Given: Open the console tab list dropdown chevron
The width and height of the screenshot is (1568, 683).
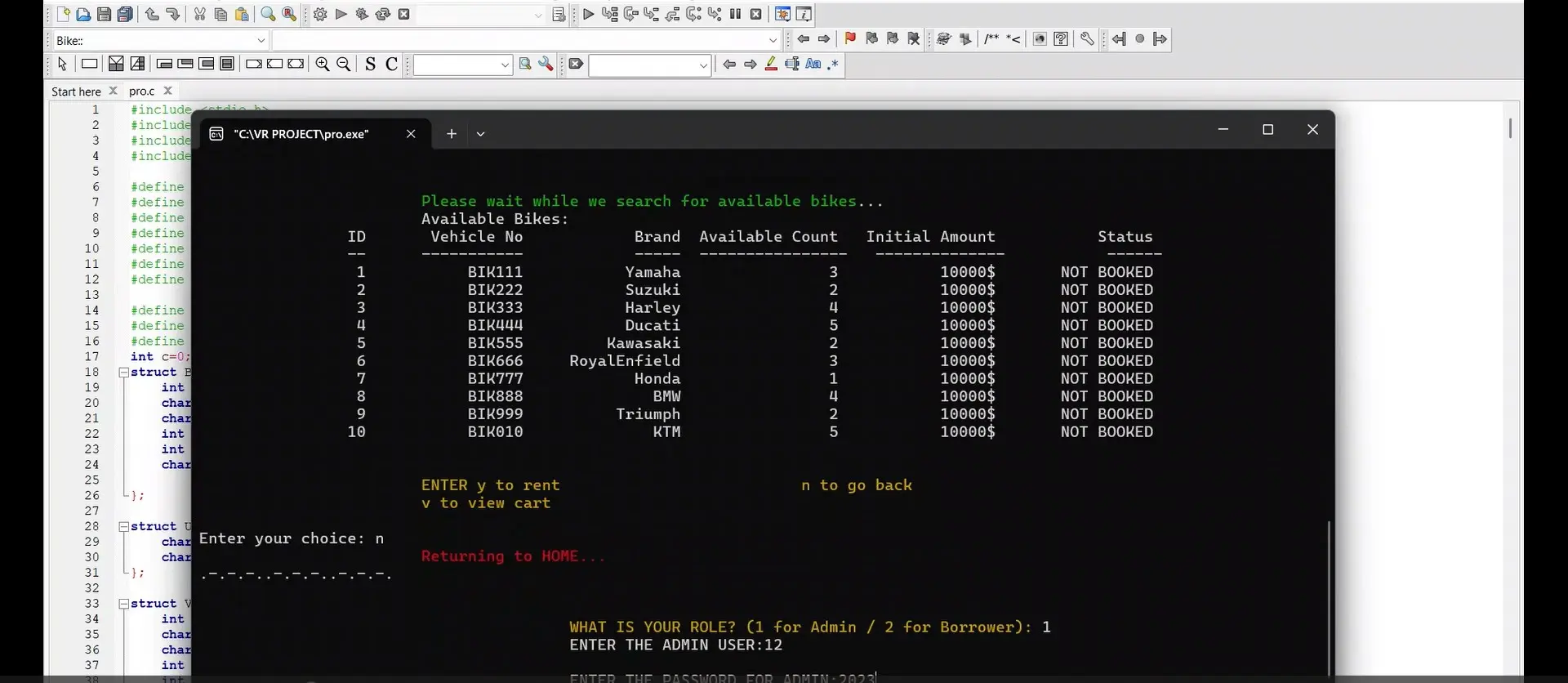Looking at the screenshot, I should point(481,134).
